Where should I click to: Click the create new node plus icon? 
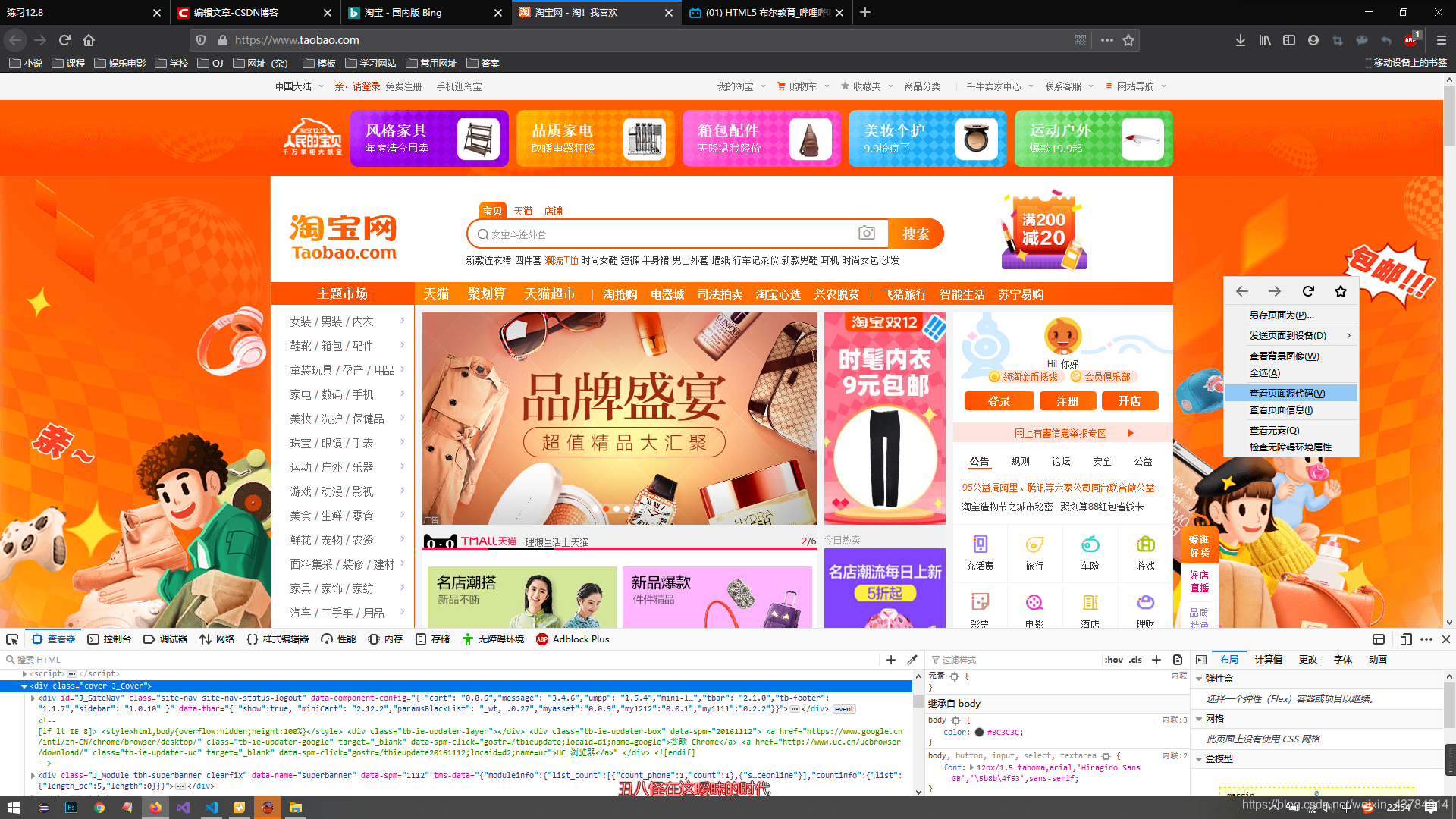click(x=891, y=660)
